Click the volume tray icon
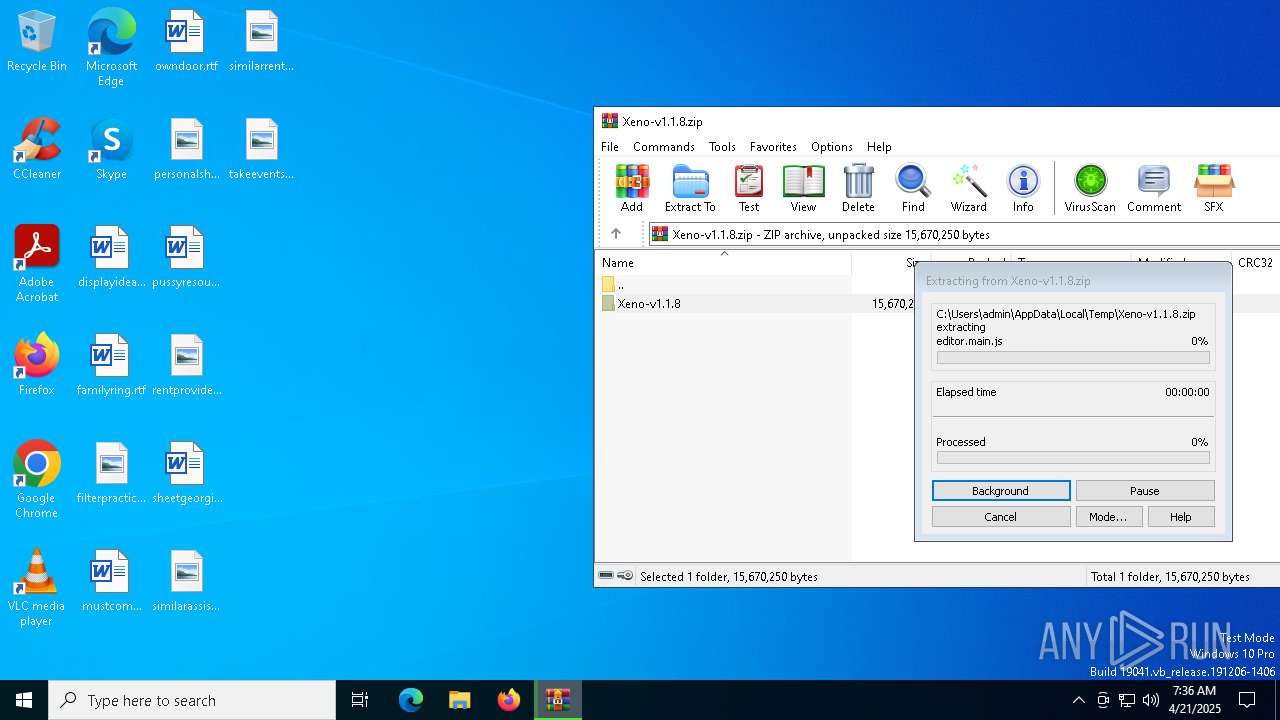 click(x=1151, y=700)
